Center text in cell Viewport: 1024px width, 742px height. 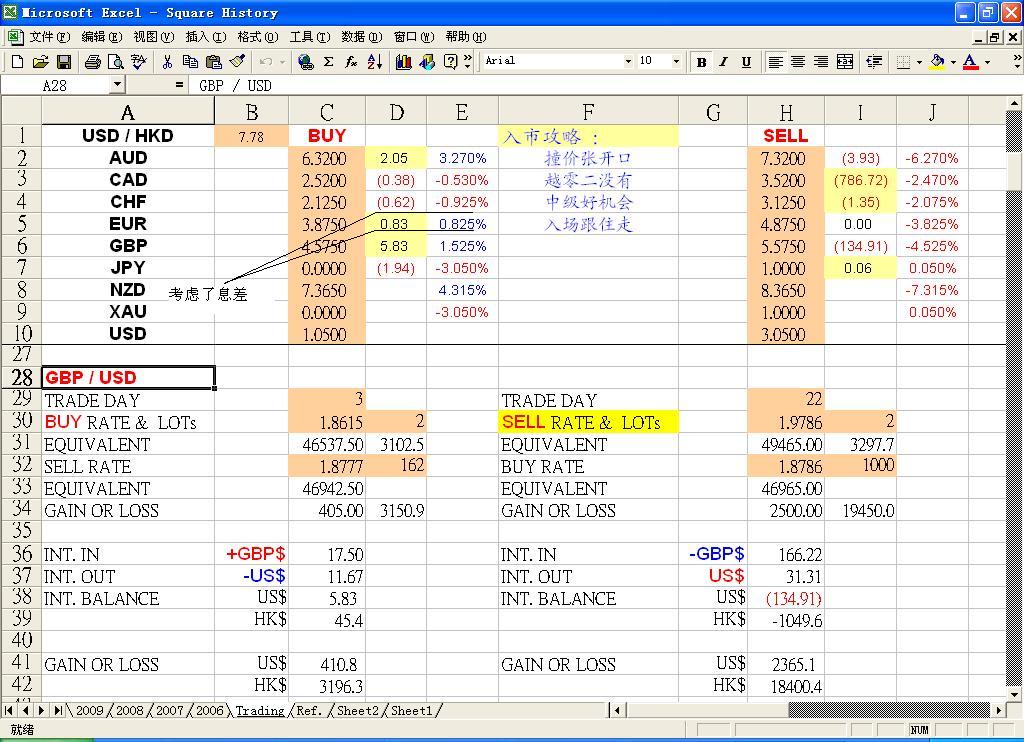[798, 61]
